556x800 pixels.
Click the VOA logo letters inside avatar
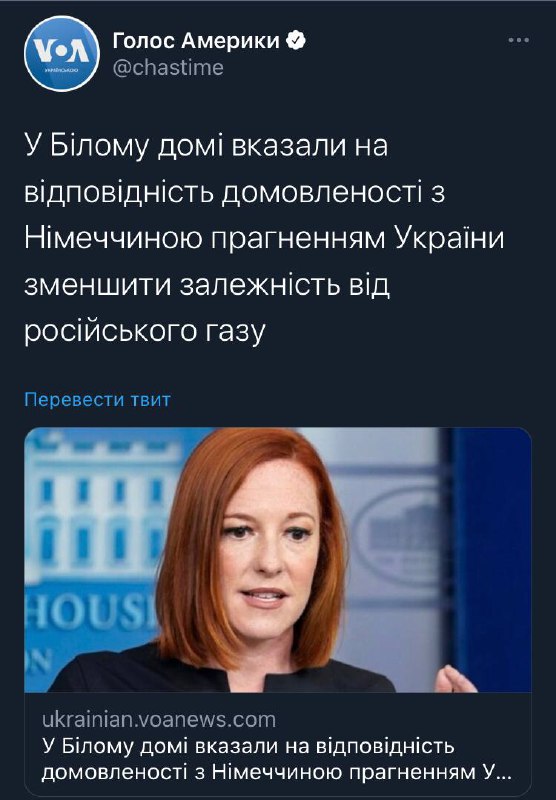[61, 51]
